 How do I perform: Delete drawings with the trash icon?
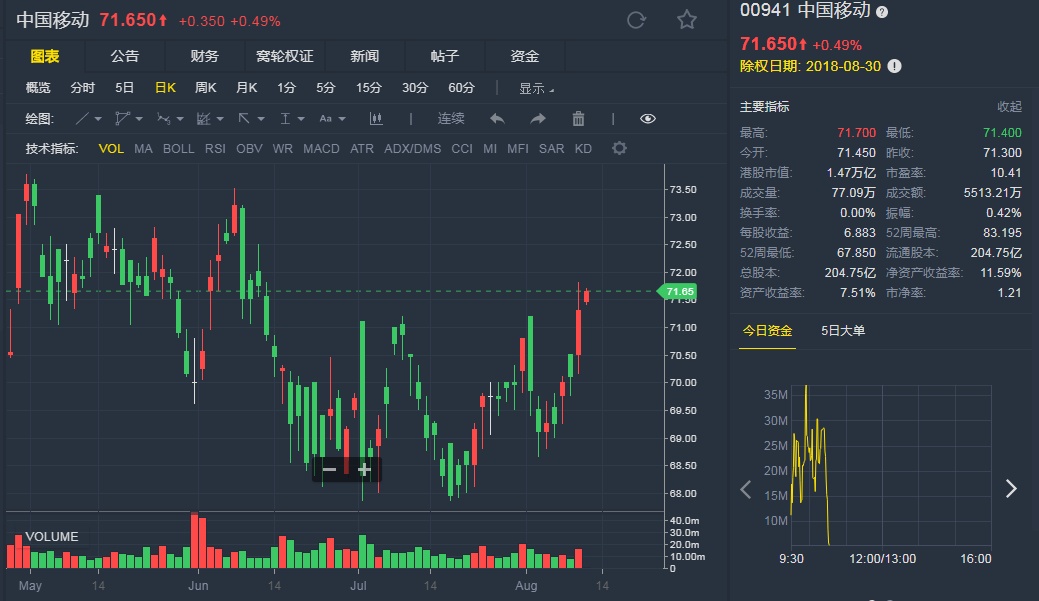pyautogui.click(x=578, y=119)
